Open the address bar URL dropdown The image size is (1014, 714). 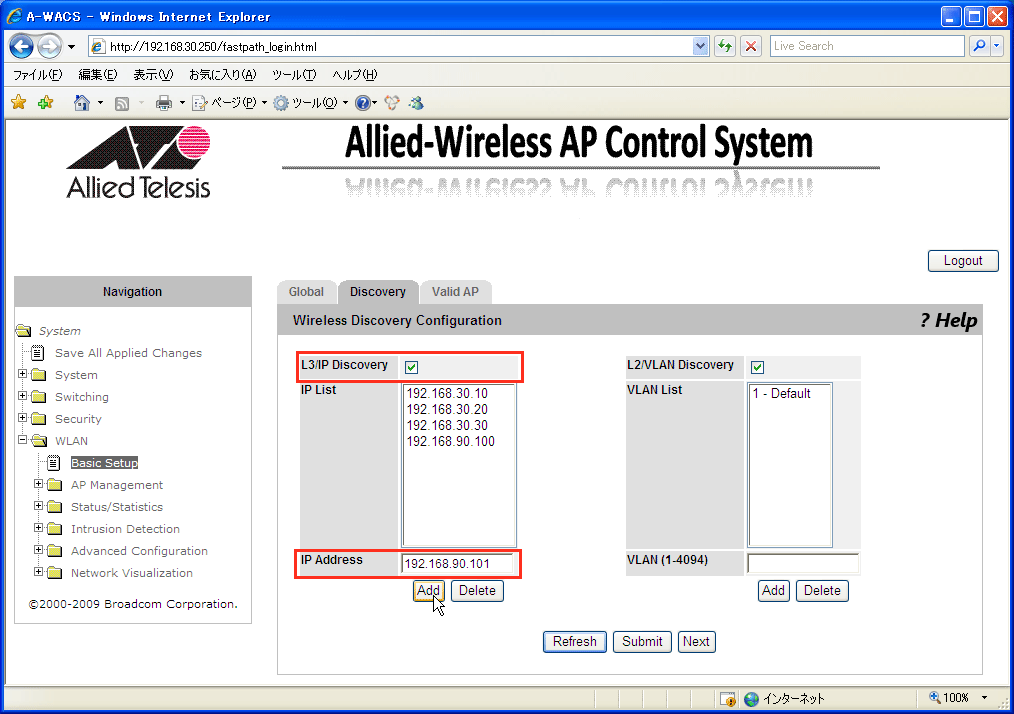point(700,47)
